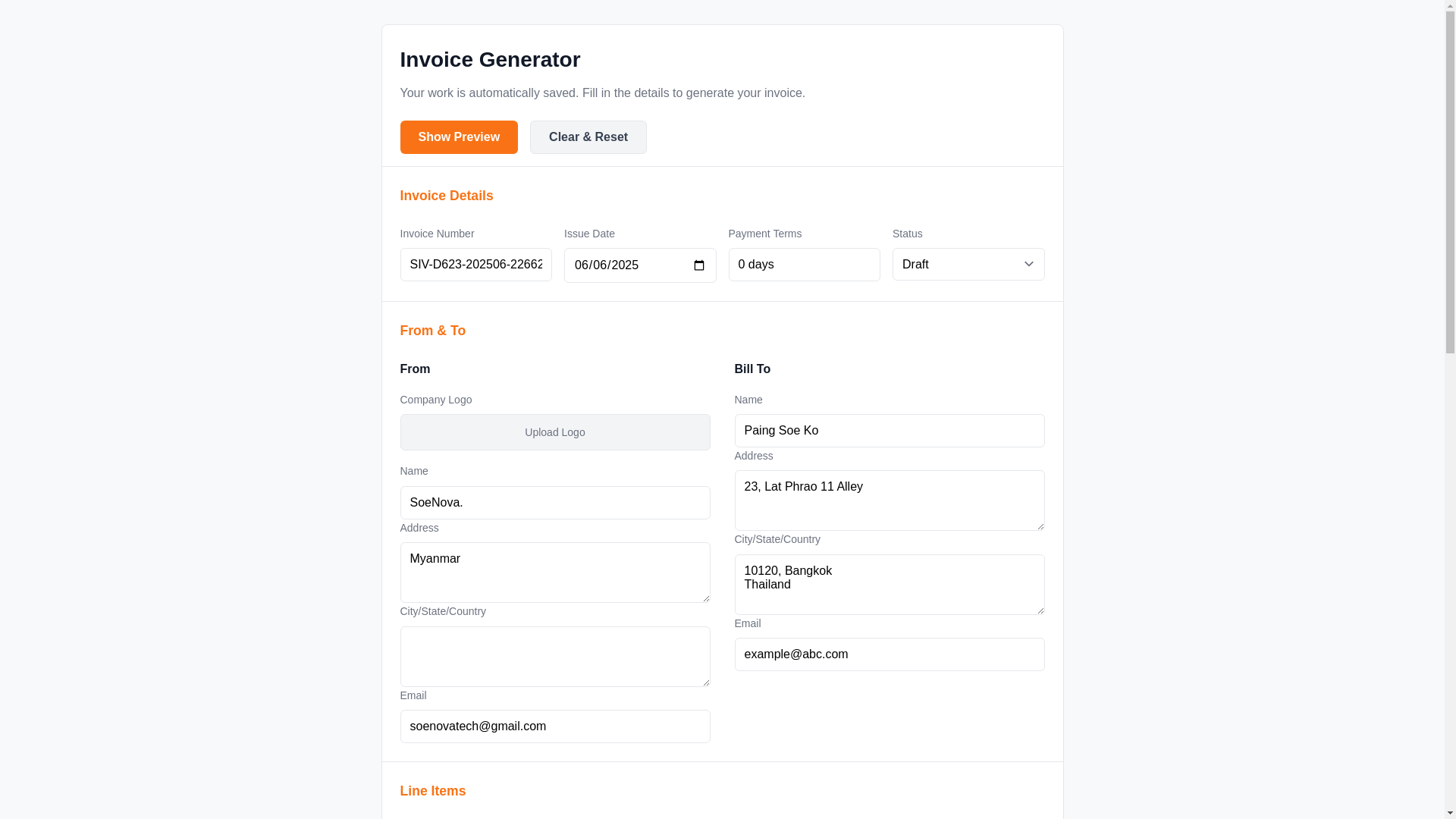Viewport: 1456px width, 819px height.
Task: Edit the Invoice Number field
Action: pos(476,265)
